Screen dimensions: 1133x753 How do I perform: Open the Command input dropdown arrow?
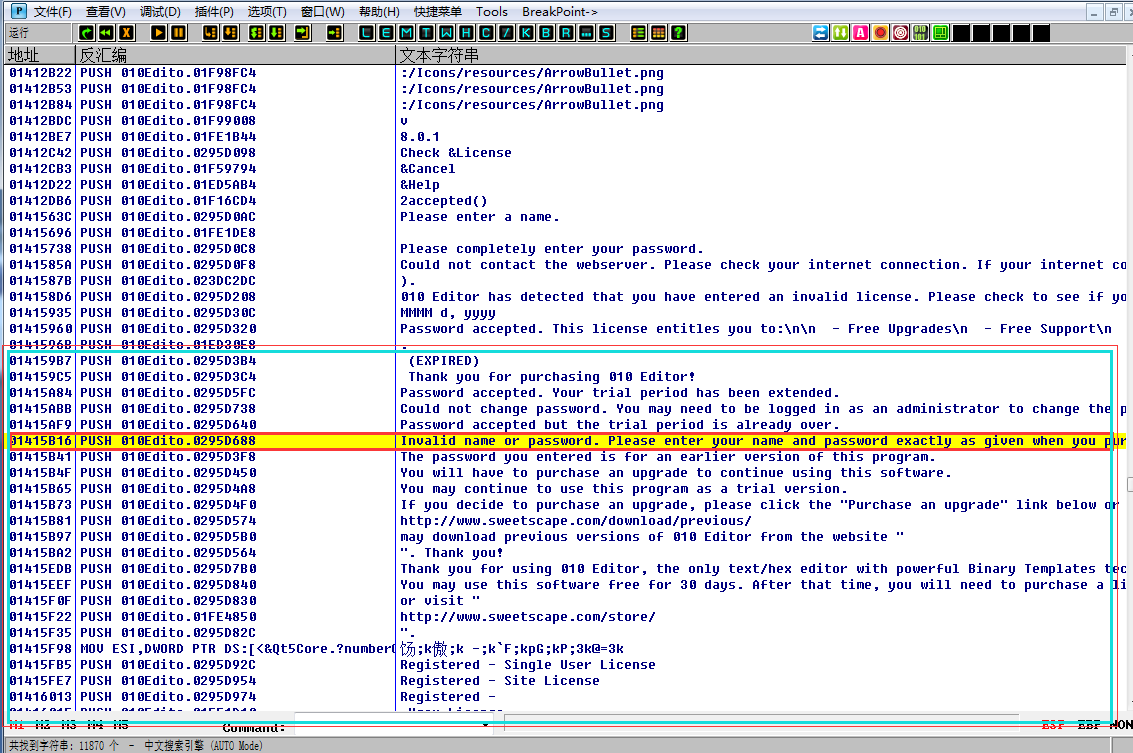pyautogui.click(x=486, y=726)
